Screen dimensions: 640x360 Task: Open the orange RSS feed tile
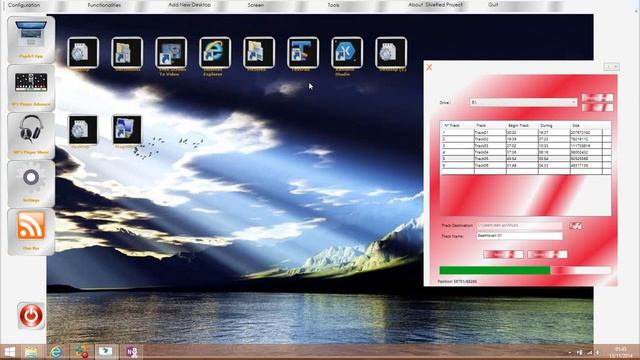coord(31,231)
